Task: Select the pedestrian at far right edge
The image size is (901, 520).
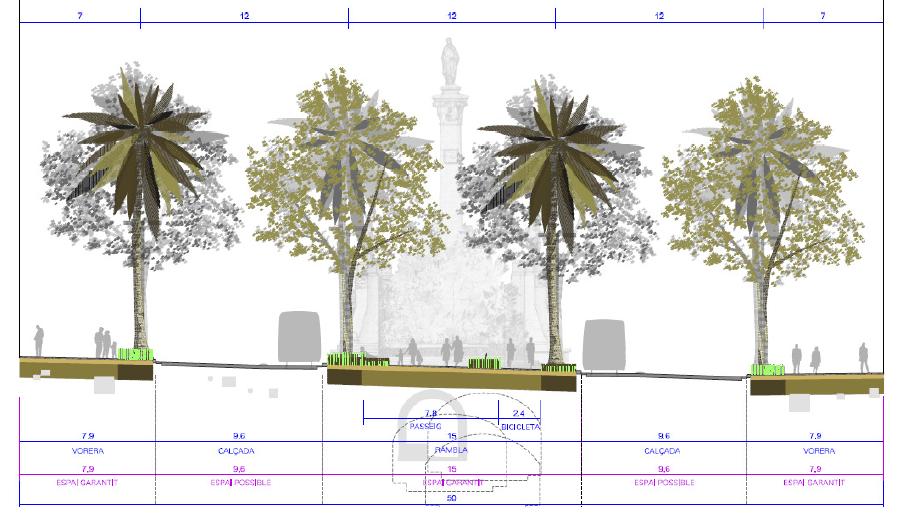Action: (863, 357)
